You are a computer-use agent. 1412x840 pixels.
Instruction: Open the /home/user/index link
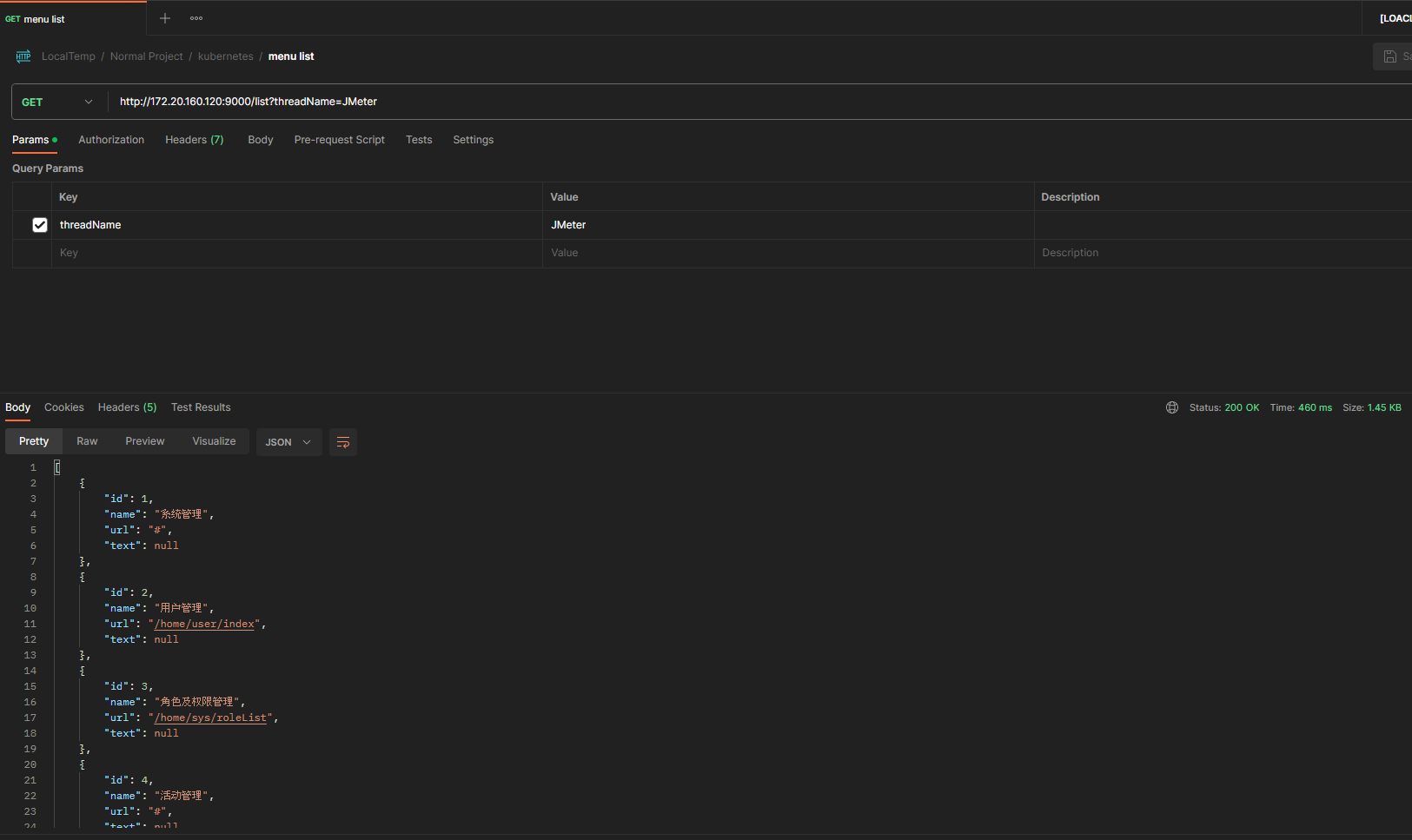[204, 624]
